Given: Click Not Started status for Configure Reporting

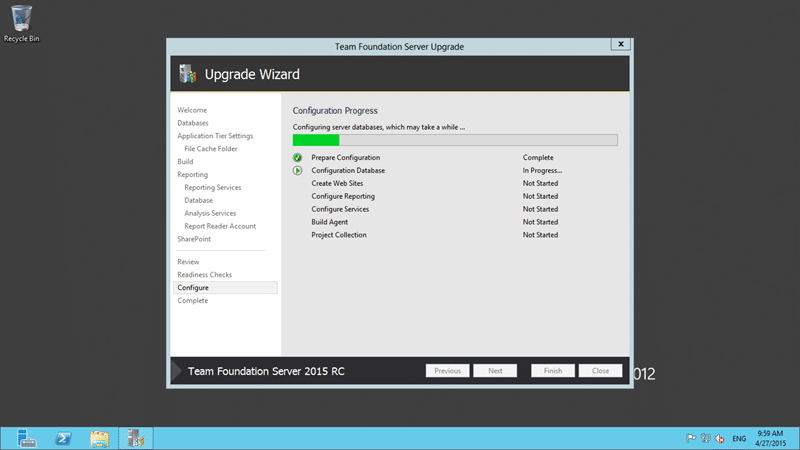Looking at the screenshot, I should click(540, 196).
